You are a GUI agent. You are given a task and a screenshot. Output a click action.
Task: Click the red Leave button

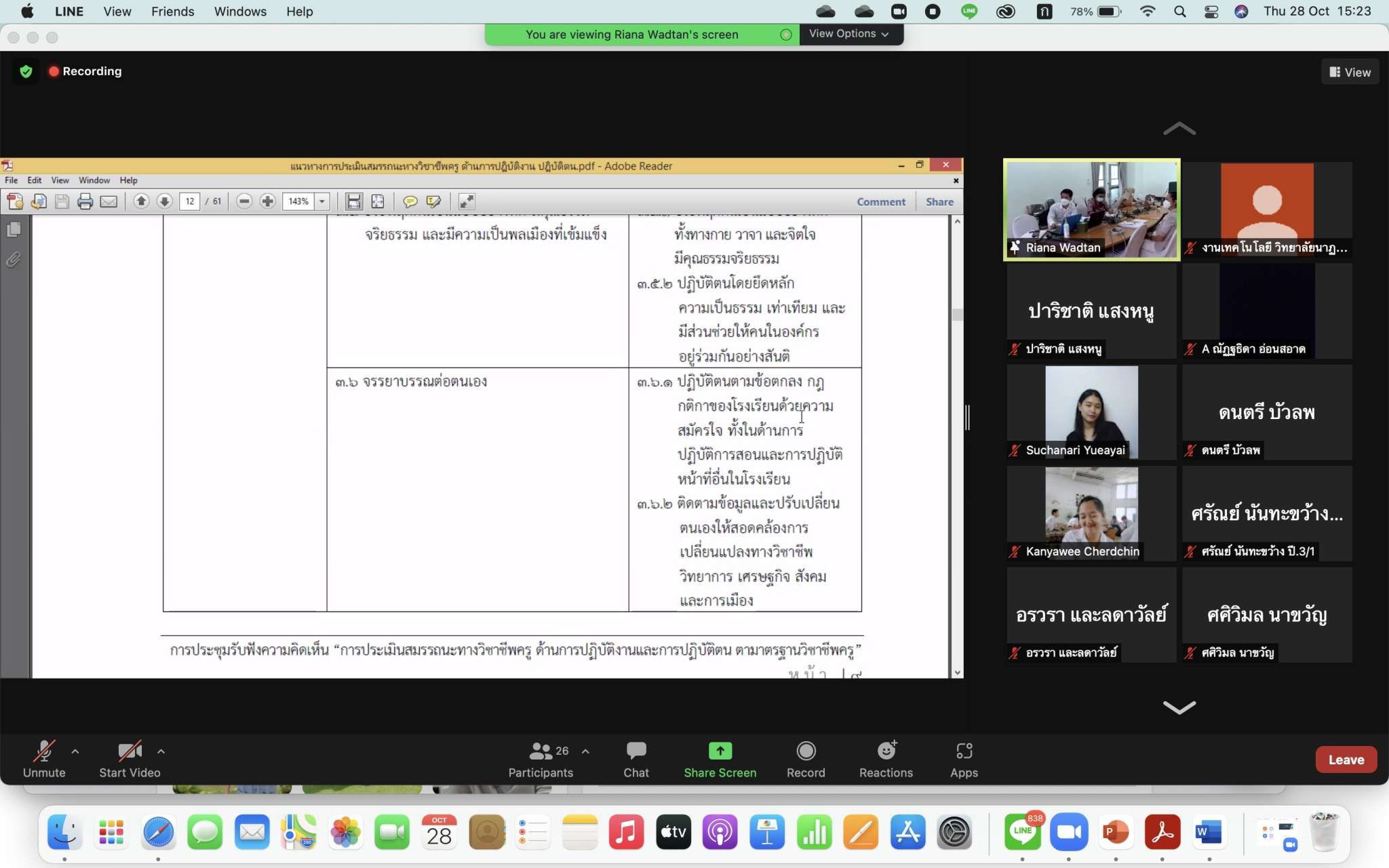(1346, 759)
